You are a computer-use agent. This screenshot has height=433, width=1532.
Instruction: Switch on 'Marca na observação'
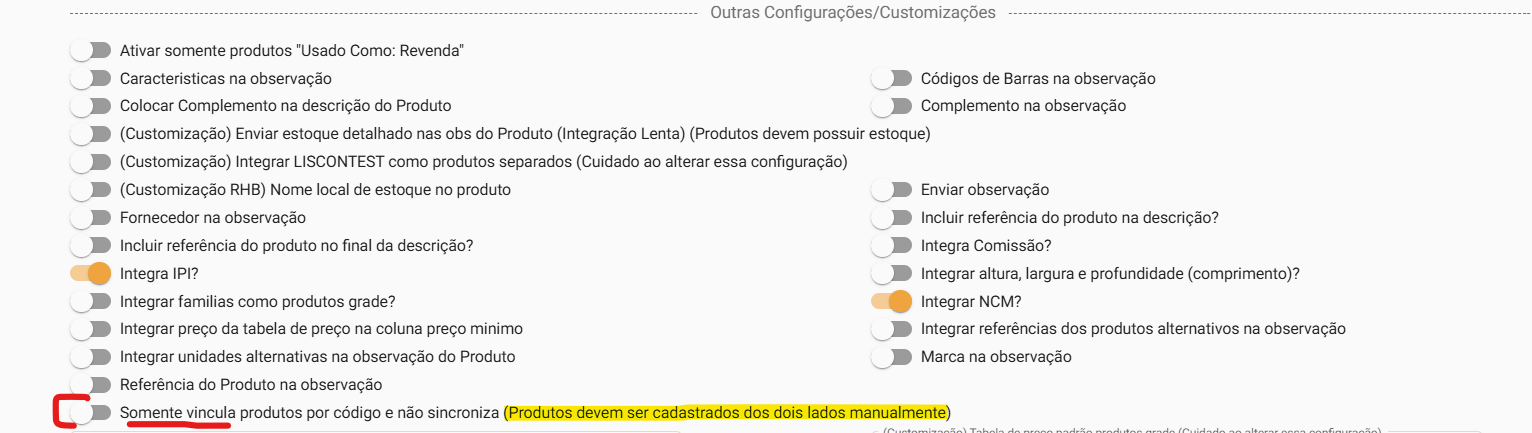click(892, 357)
